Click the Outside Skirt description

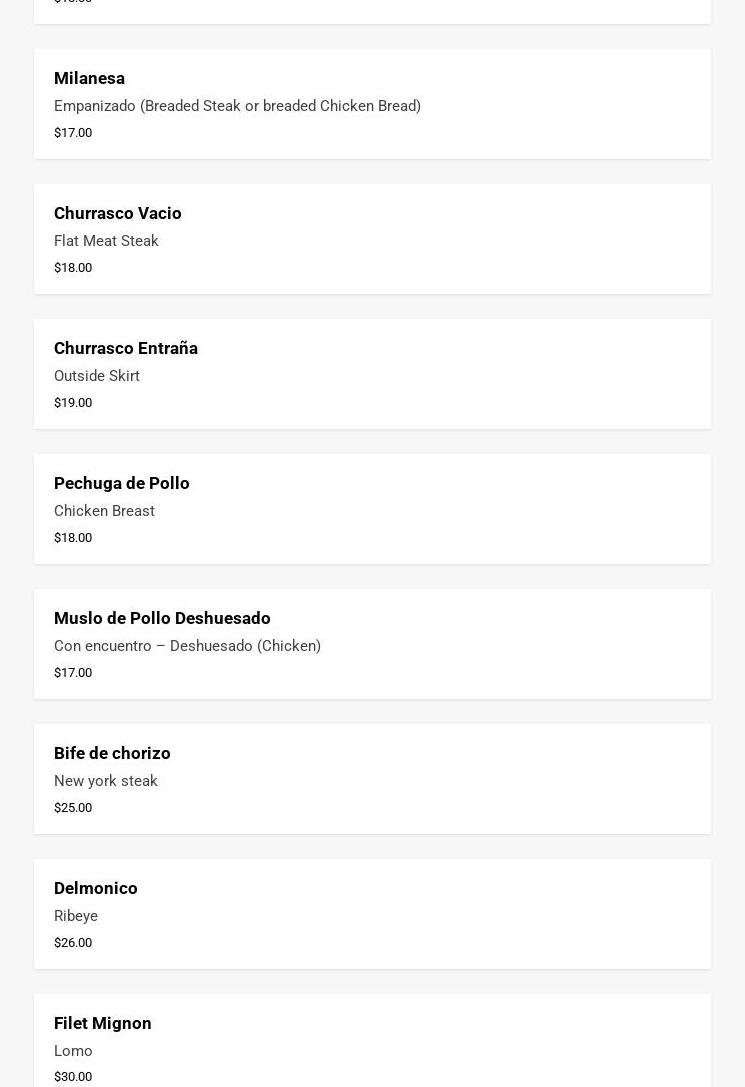(x=97, y=376)
